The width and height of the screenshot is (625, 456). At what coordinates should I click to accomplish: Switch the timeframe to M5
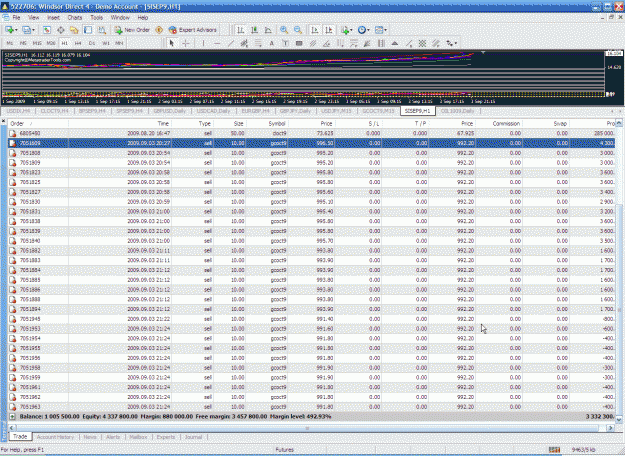pyautogui.click(x=23, y=43)
